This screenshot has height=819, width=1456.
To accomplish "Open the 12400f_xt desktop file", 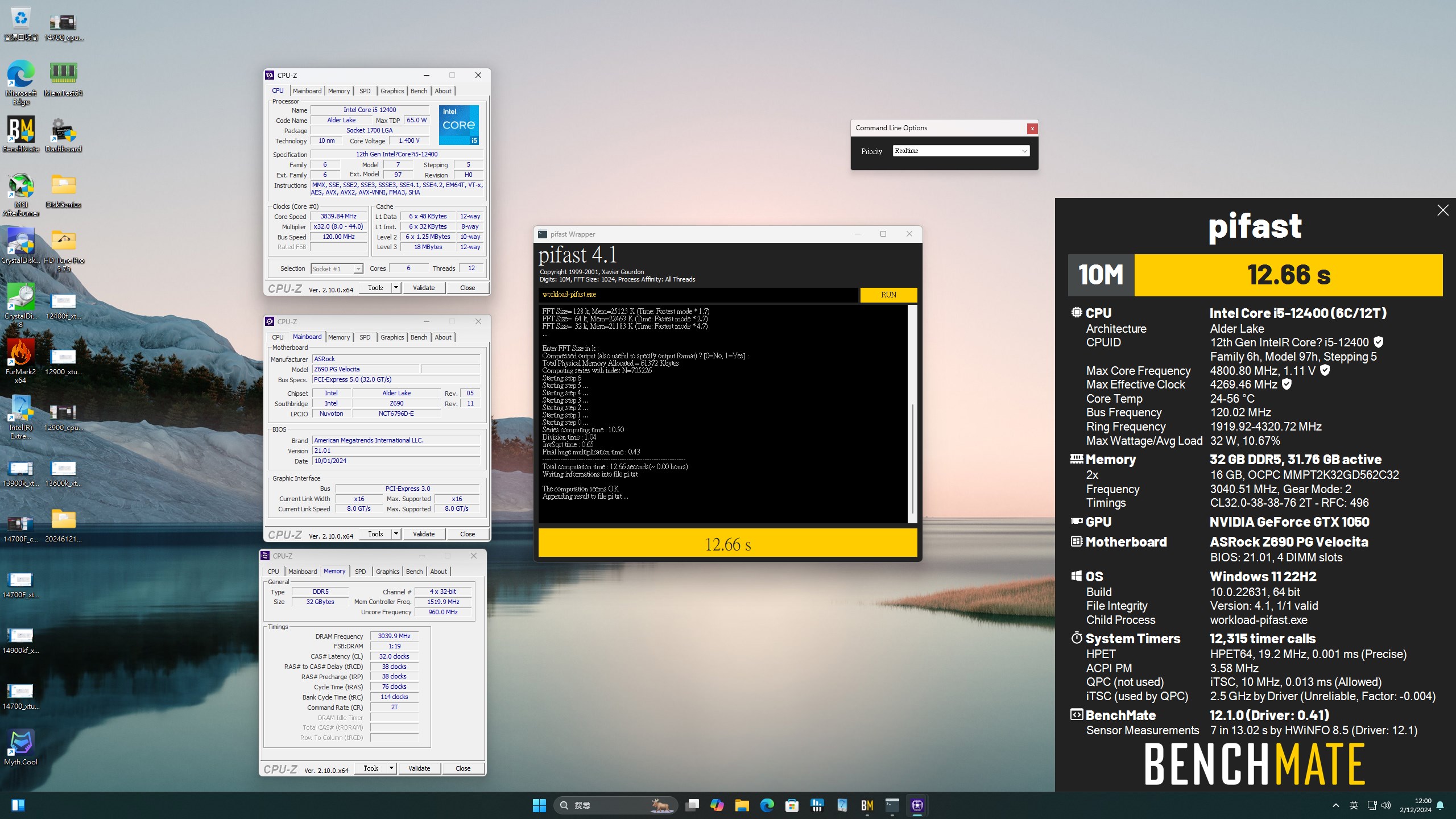I will point(63,306).
